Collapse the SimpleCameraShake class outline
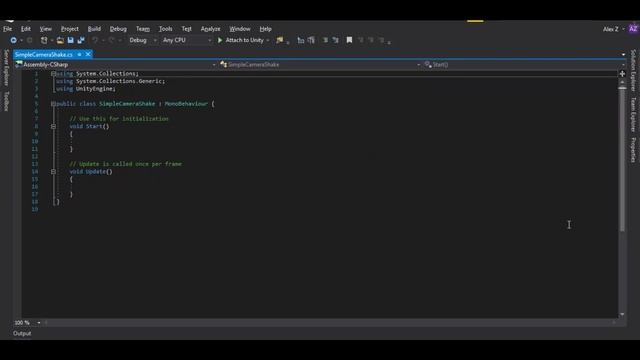This screenshot has width=640, height=360. click(53, 104)
